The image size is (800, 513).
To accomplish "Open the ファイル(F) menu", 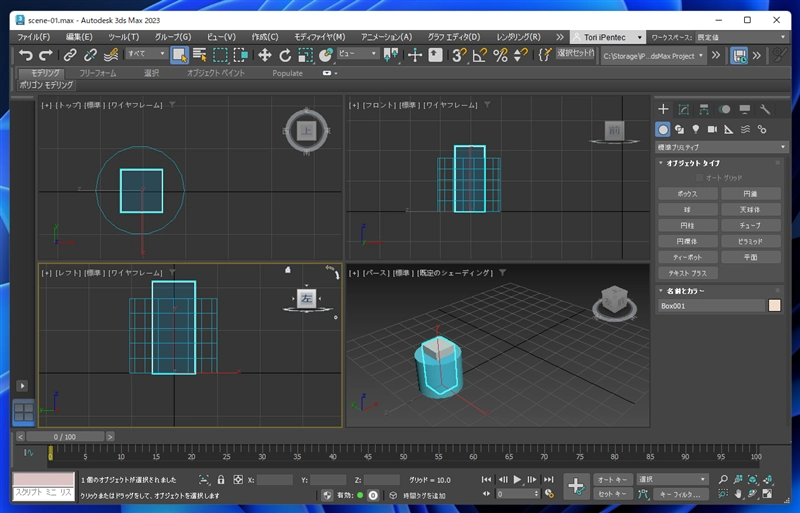I will [34, 37].
